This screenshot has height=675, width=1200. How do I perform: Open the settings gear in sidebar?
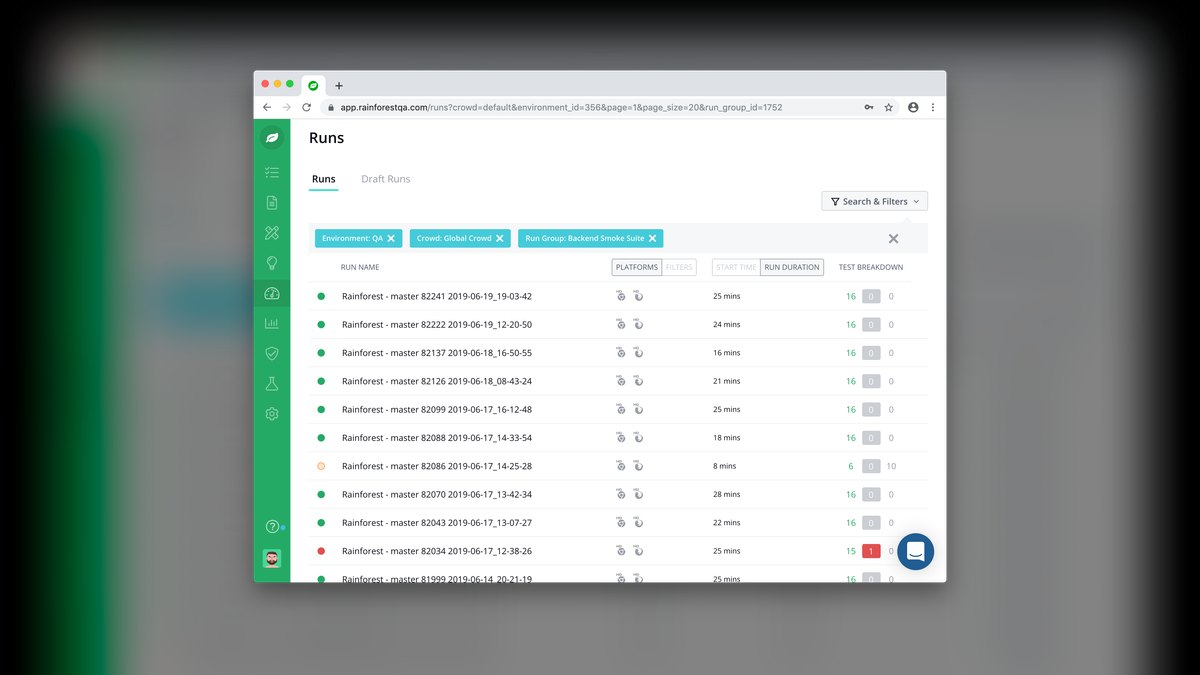tap(271, 414)
